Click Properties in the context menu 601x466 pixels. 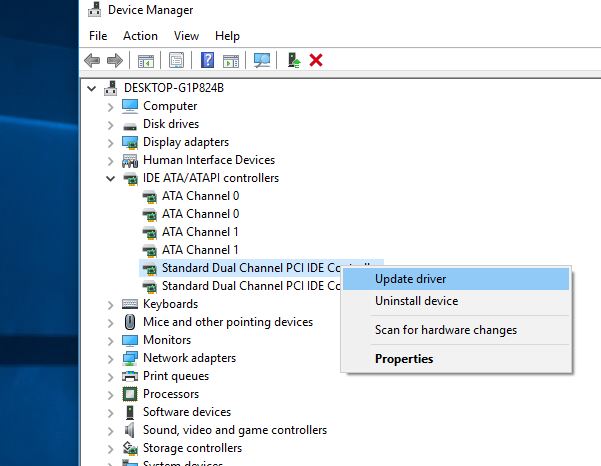(x=404, y=359)
